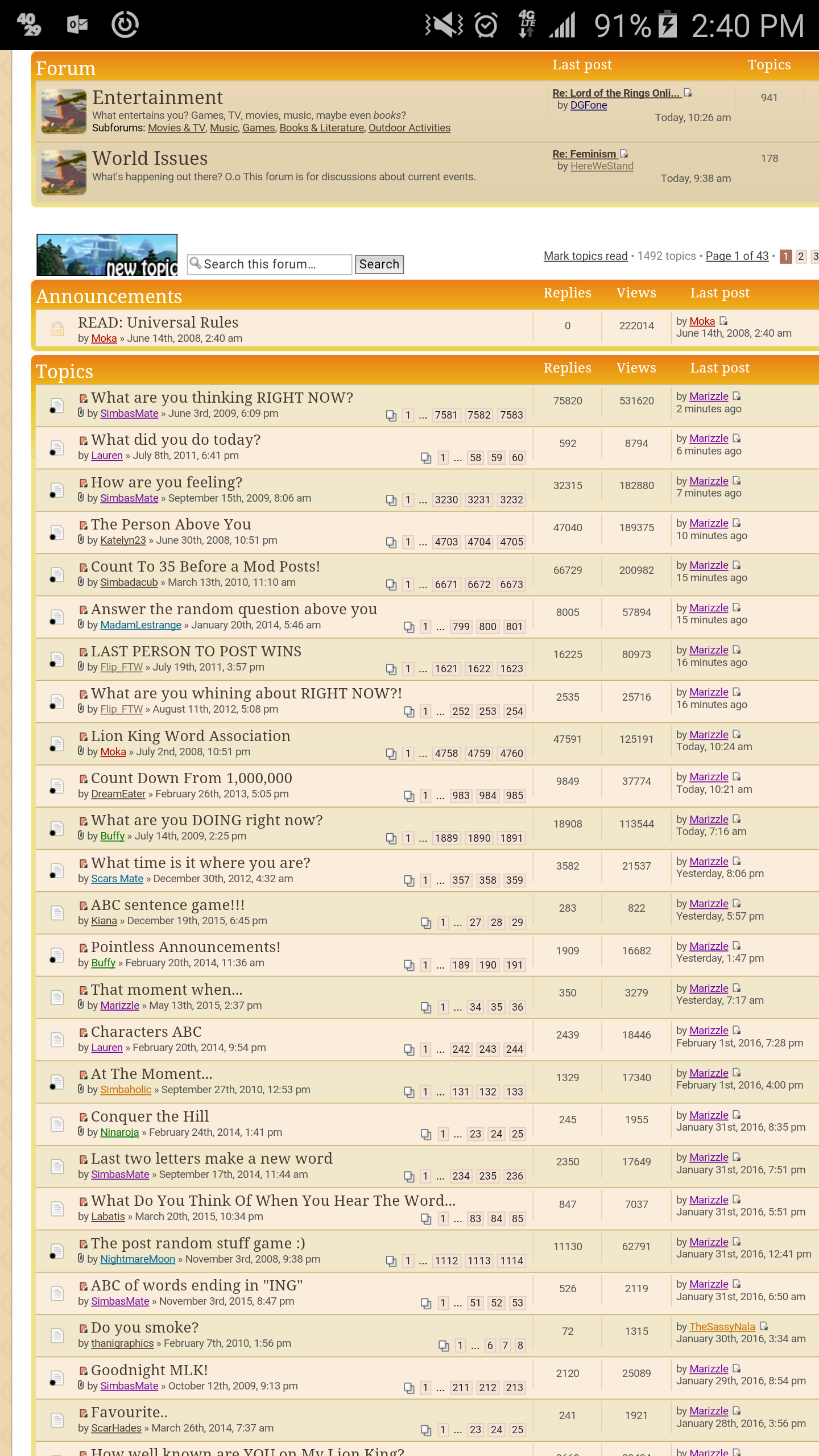
Task: Jump to first unread in 'The Person Above You'
Action: click(x=83, y=525)
